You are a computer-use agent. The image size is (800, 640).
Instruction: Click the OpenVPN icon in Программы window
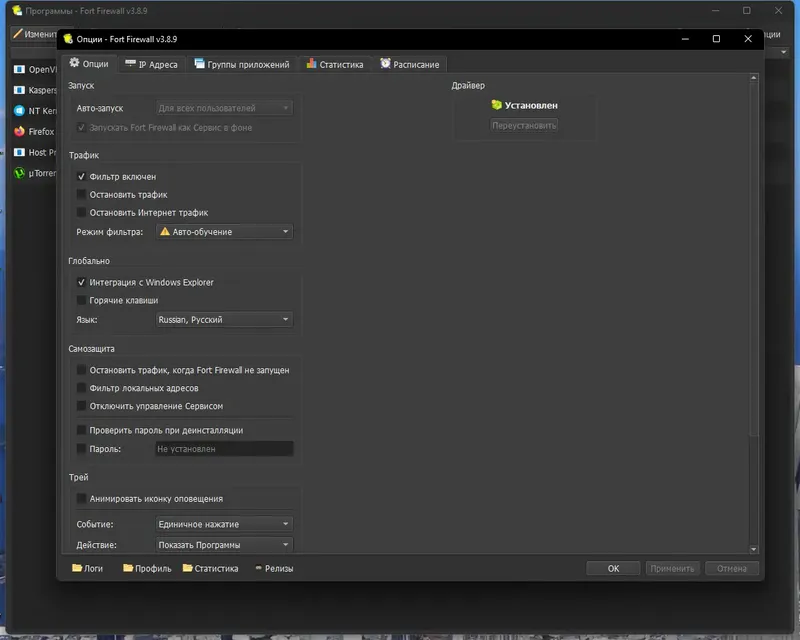pyautogui.click(x=19, y=69)
